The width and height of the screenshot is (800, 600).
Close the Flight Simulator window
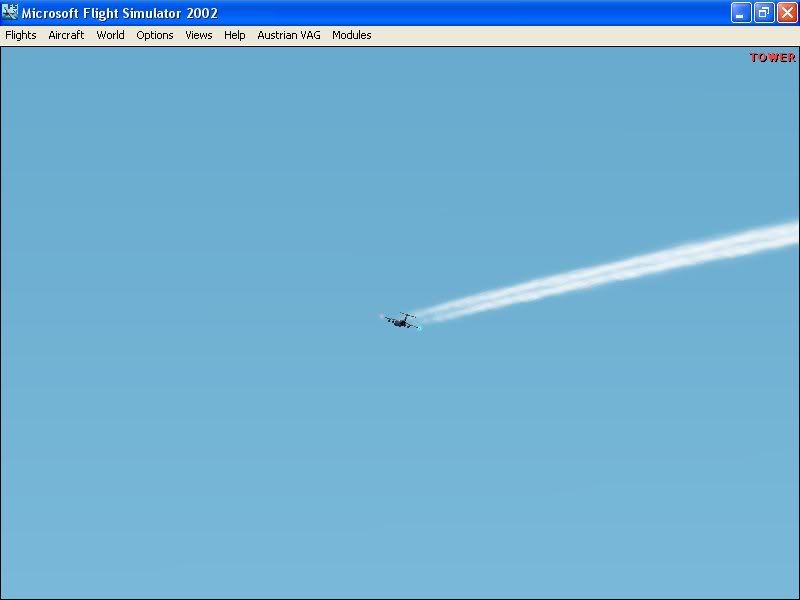[787, 13]
